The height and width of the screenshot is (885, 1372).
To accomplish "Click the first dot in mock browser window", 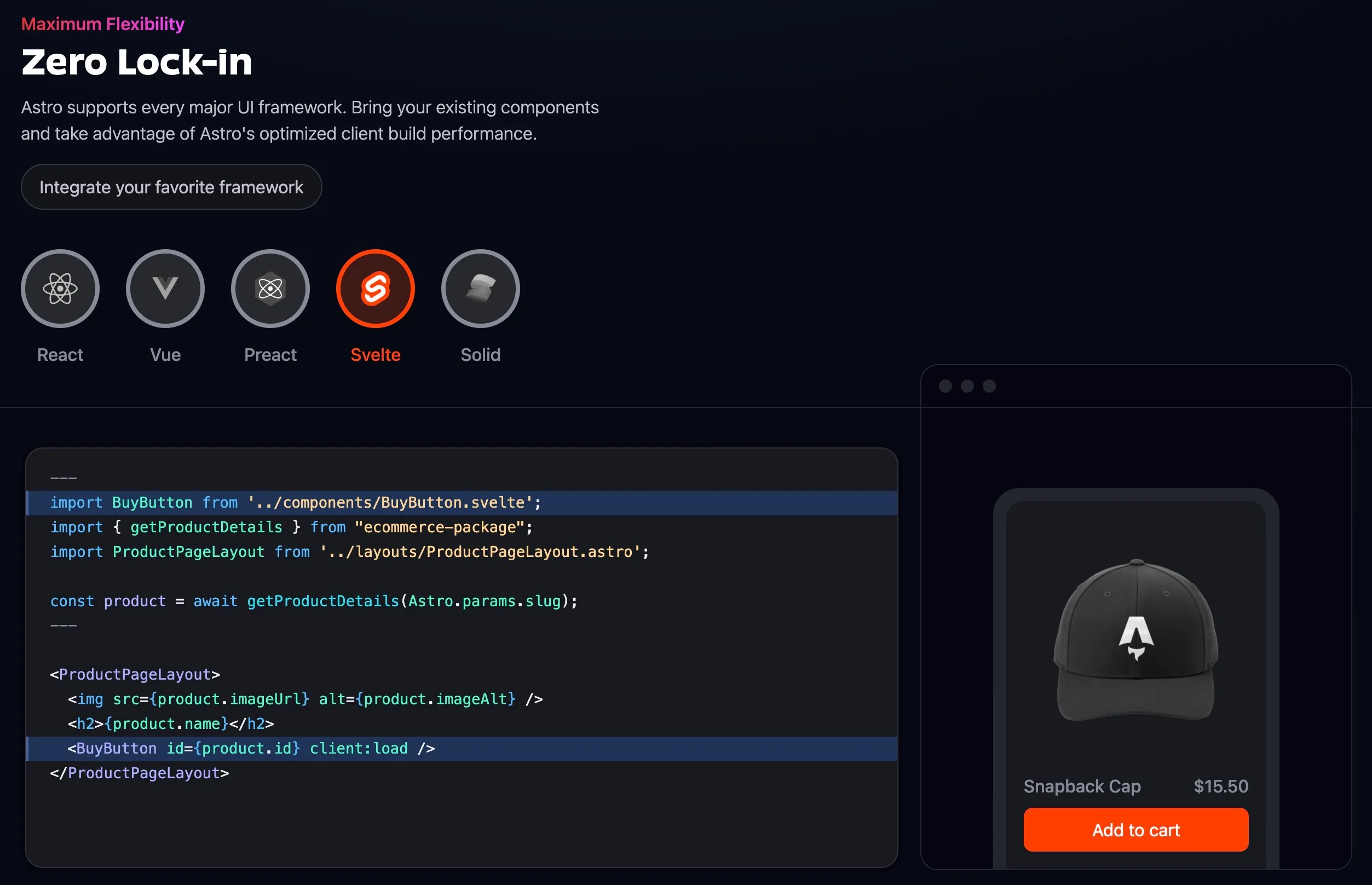I will [945, 386].
